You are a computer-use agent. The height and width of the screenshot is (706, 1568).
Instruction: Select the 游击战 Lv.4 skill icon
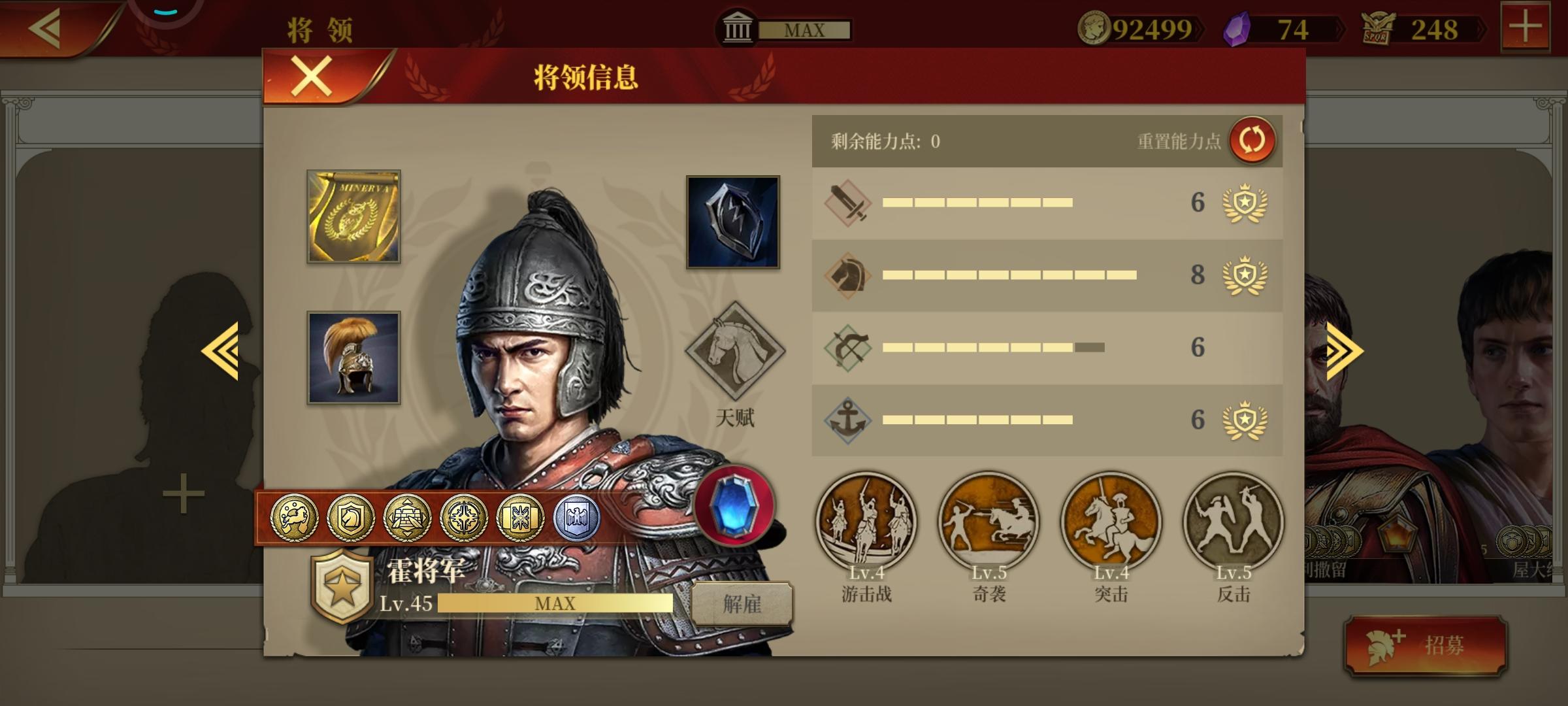866,522
